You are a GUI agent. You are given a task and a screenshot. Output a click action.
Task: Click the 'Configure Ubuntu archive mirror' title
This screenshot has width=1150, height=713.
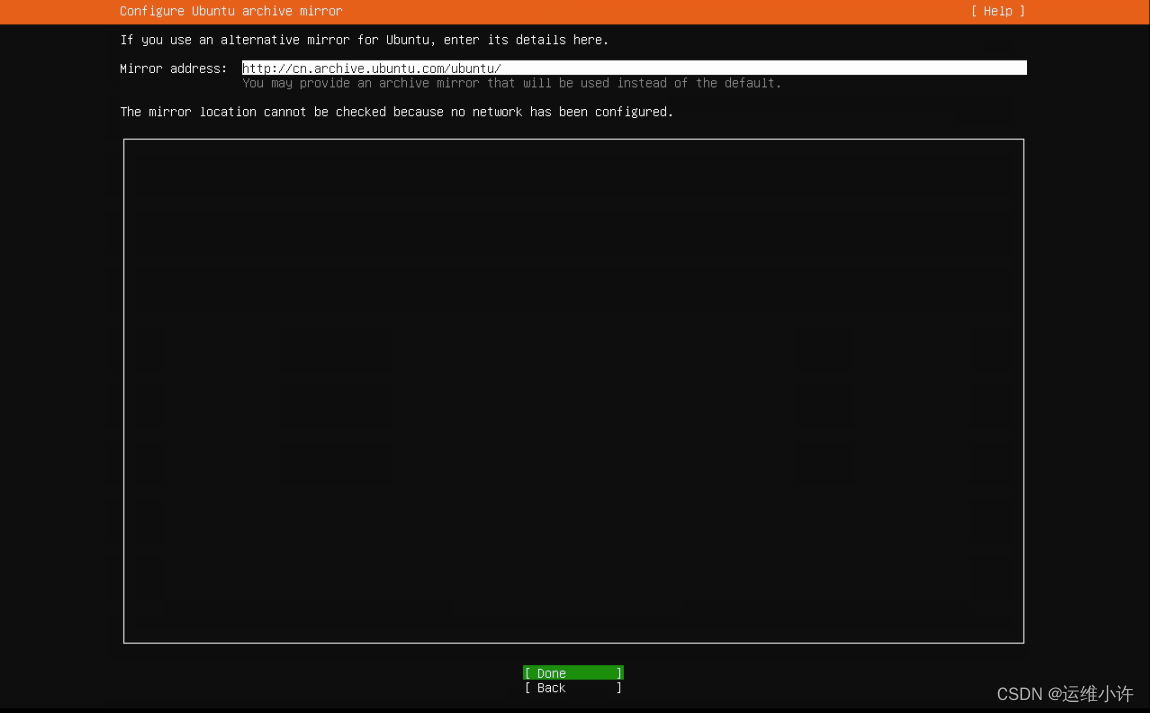point(231,11)
